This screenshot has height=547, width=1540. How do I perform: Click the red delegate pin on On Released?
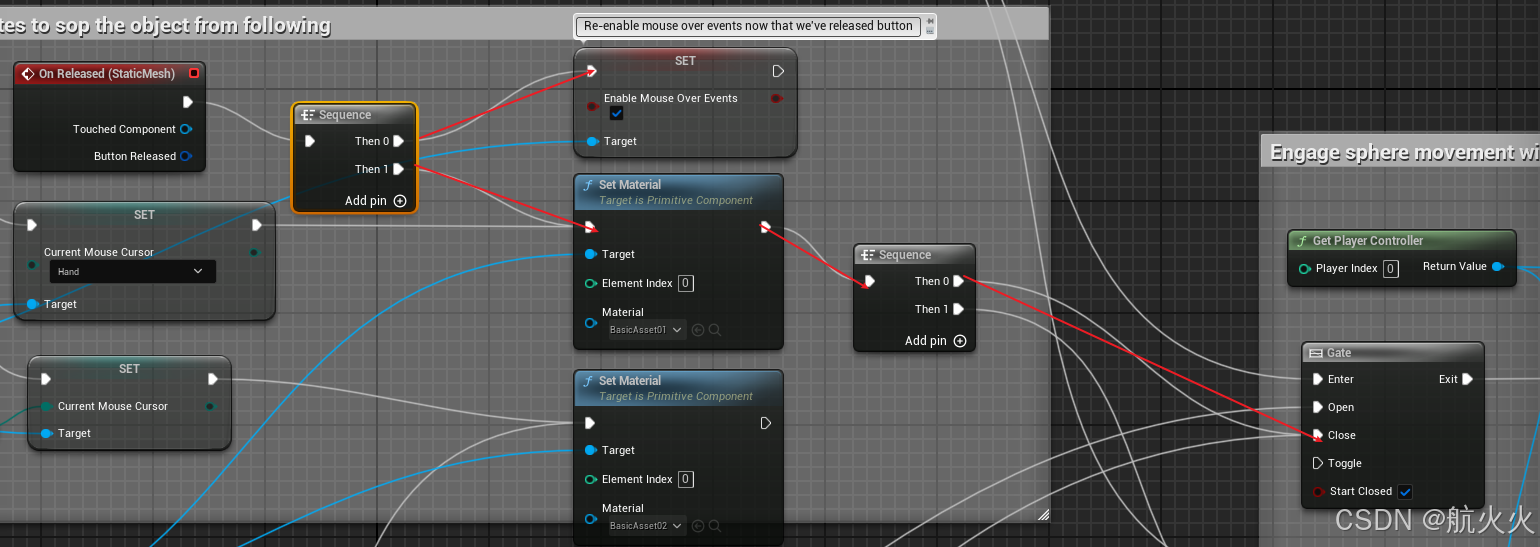coord(194,73)
